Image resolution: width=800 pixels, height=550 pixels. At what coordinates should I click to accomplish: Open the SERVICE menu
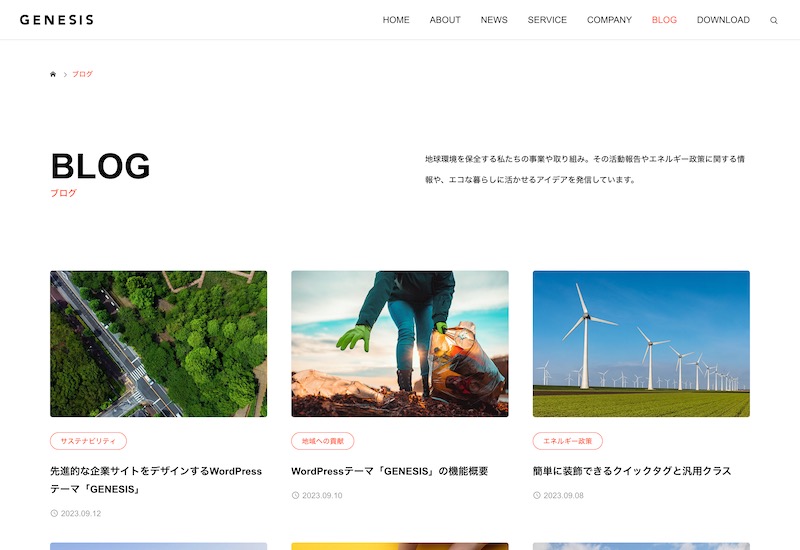tap(547, 20)
